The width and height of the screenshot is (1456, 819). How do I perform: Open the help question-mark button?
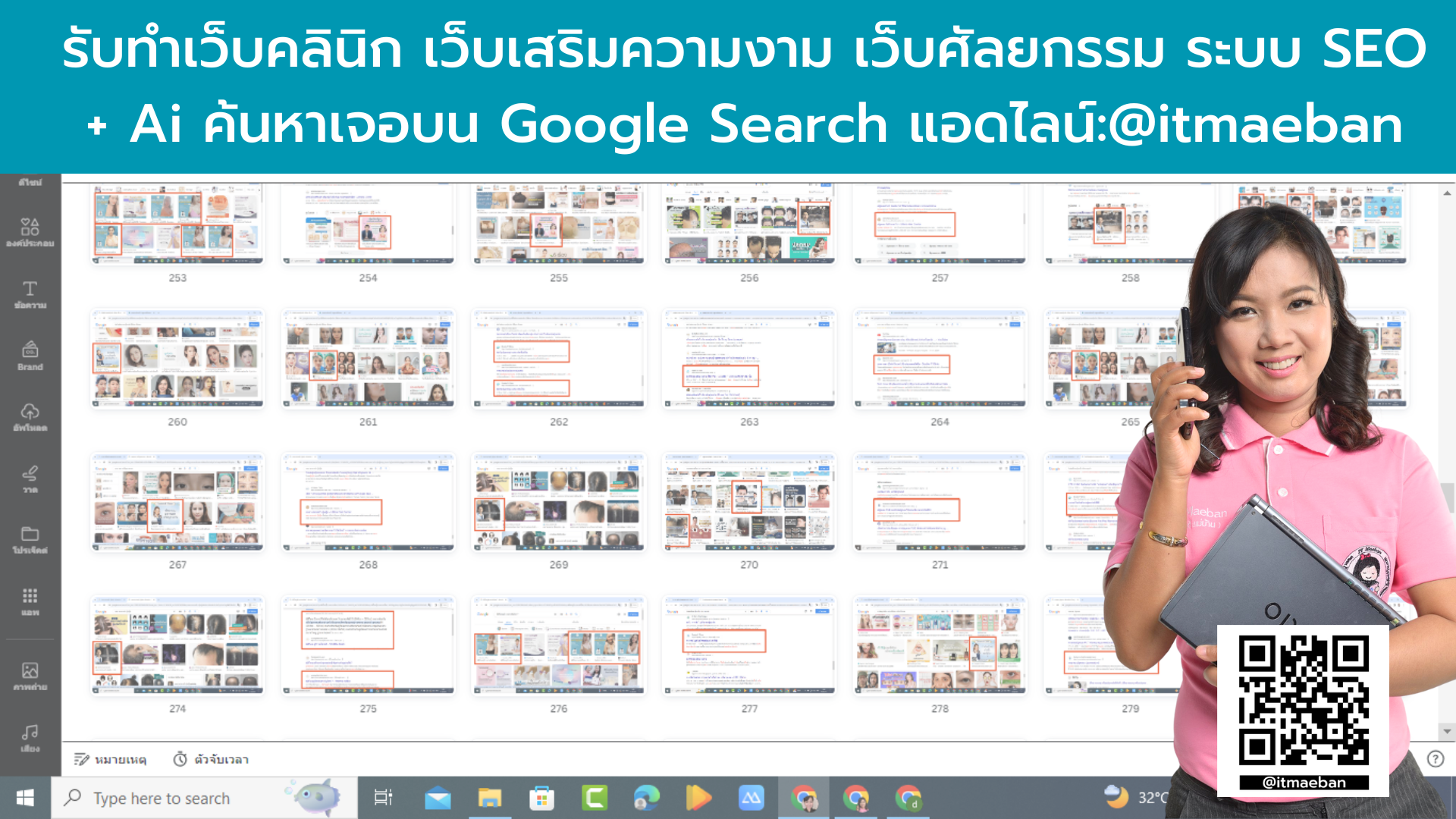click(x=1434, y=759)
